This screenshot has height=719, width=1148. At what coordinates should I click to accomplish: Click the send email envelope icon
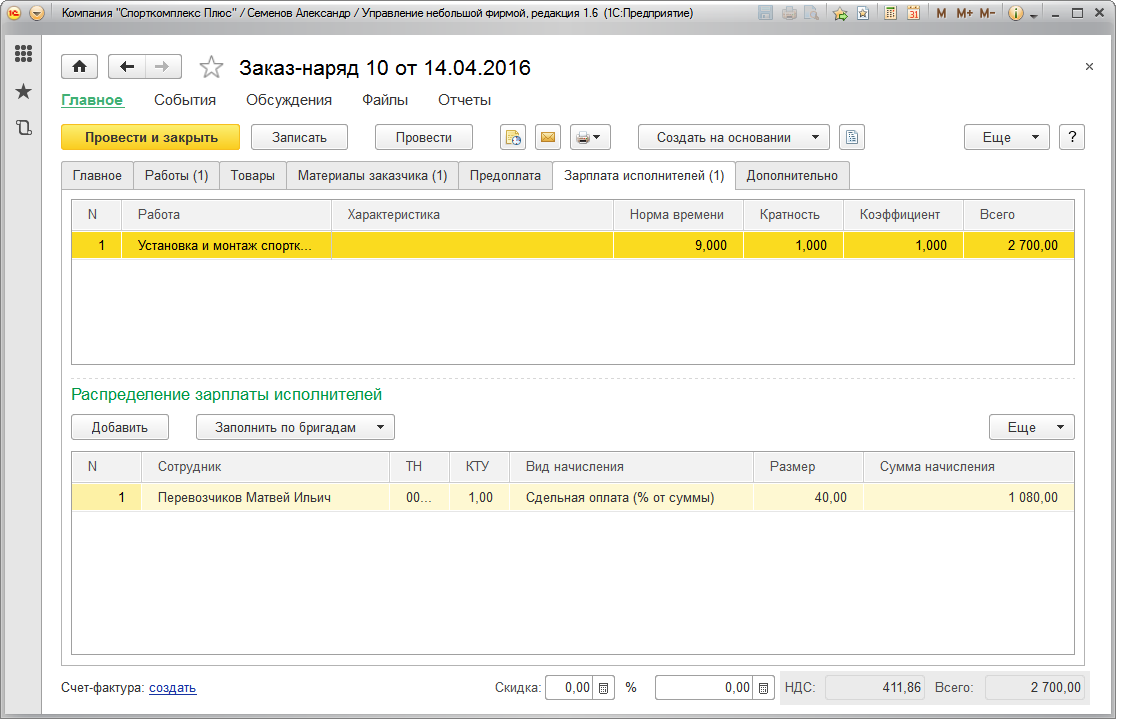click(548, 137)
